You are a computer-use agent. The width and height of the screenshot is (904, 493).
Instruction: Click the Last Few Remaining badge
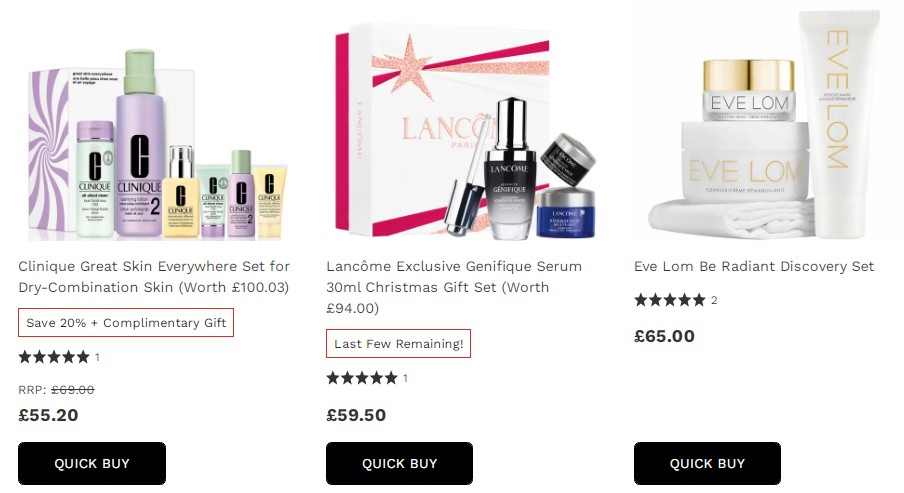pyautogui.click(x=398, y=344)
